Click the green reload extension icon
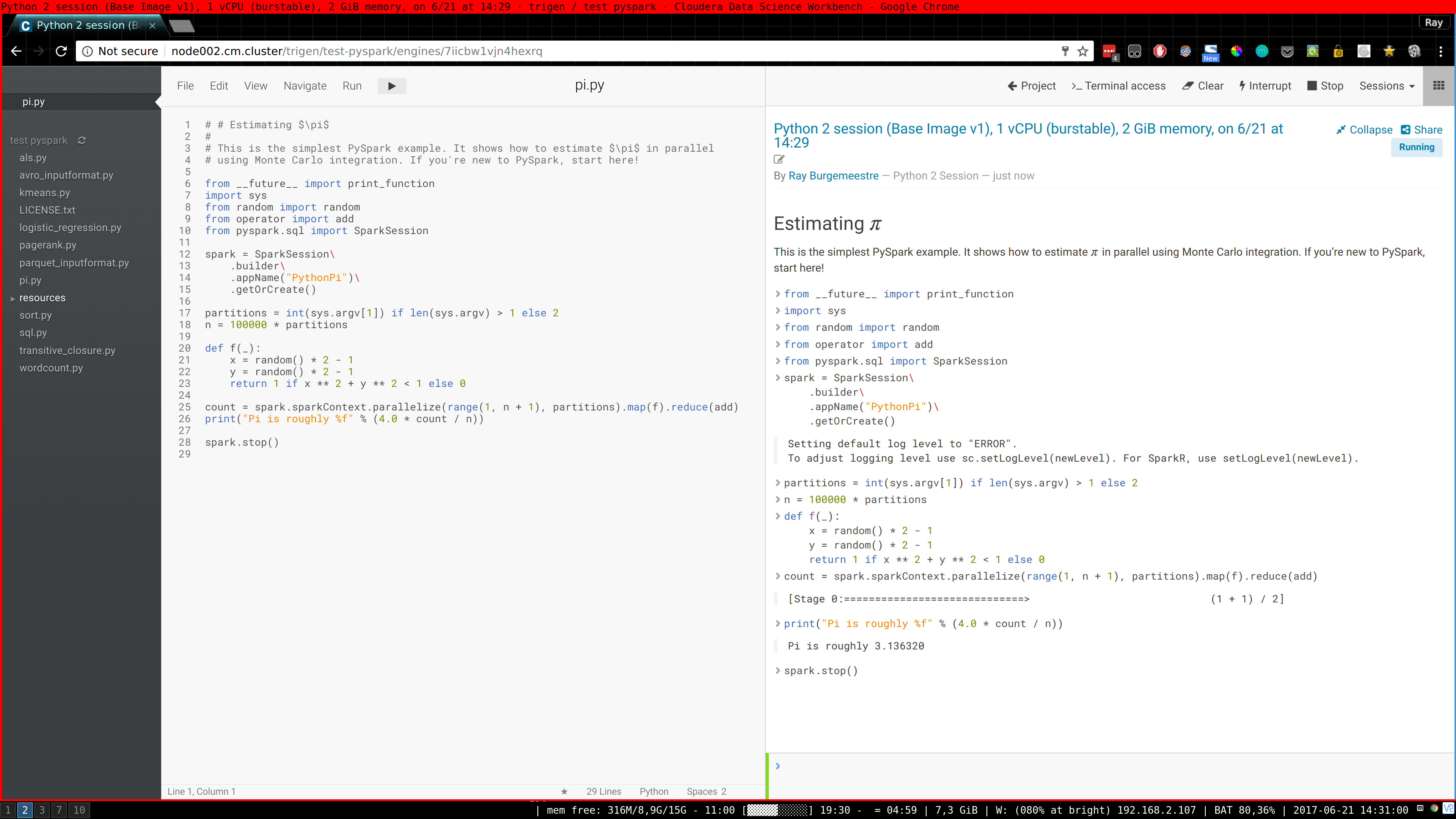The image size is (1456, 819). click(1312, 52)
